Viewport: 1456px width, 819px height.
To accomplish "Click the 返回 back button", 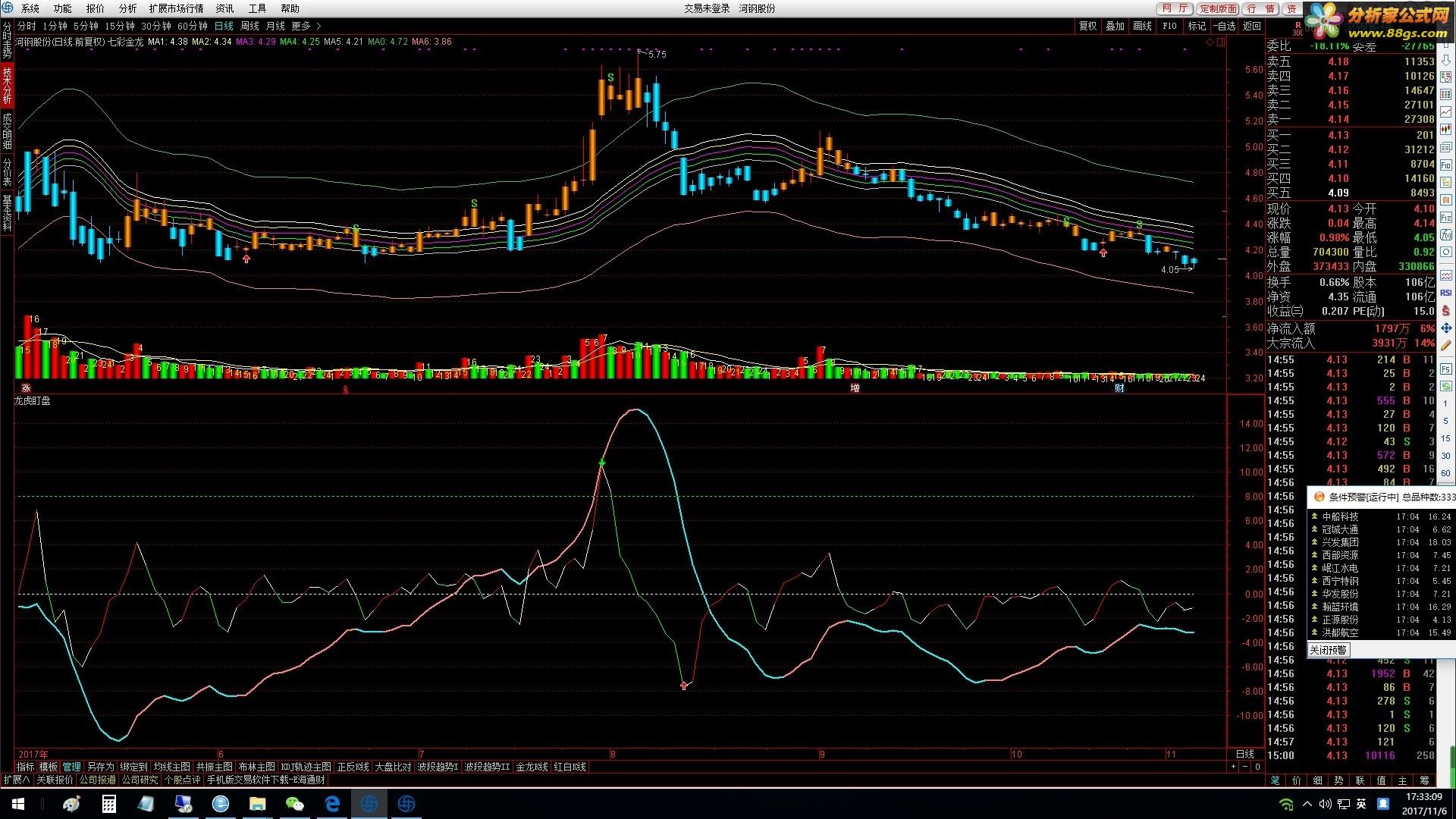I will [x=1251, y=26].
